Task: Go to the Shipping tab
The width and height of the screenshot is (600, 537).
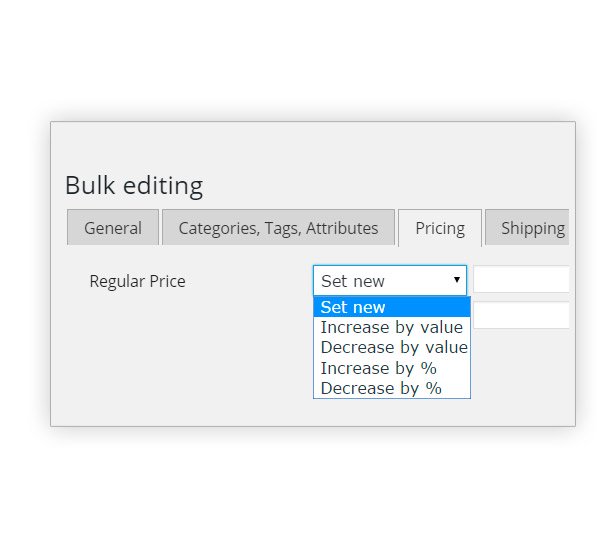Action: tap(532, 228)
